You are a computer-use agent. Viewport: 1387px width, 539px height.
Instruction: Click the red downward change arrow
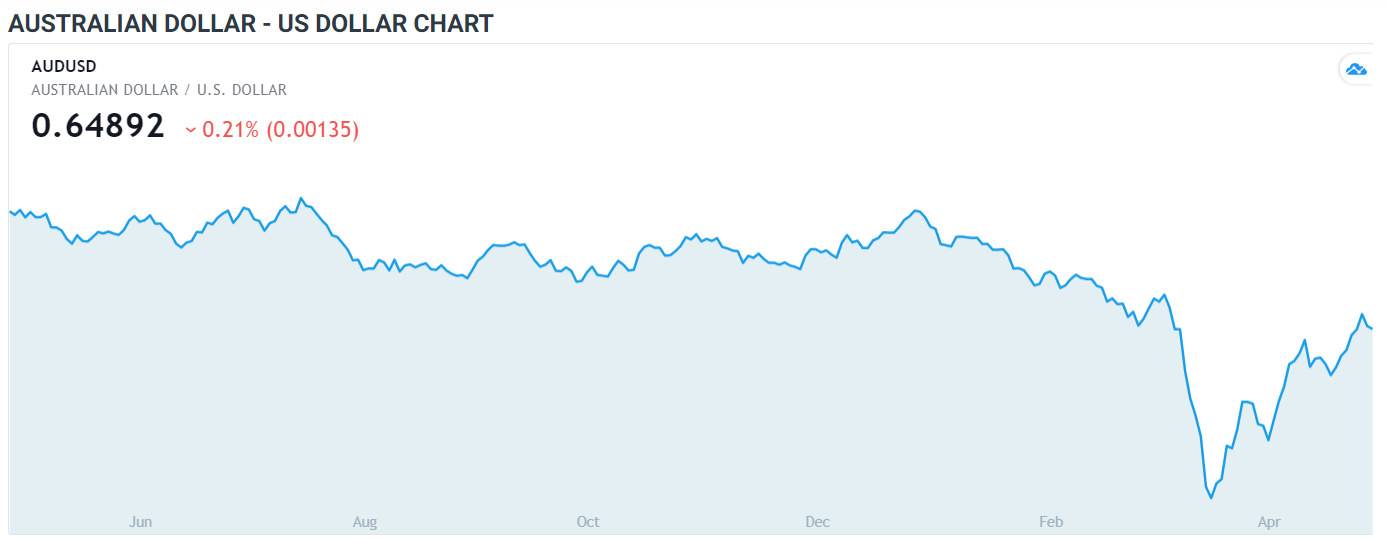point(190,130)
